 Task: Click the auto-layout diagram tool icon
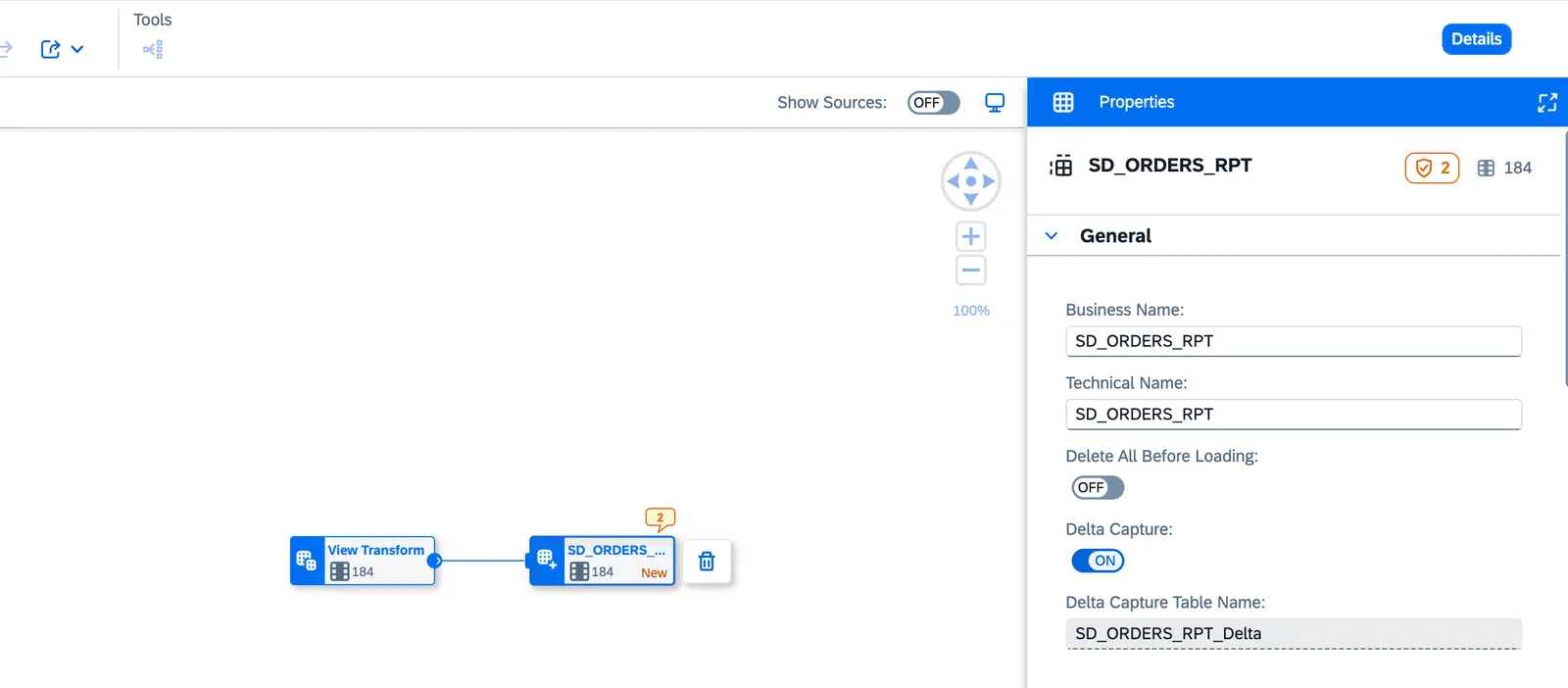pyautogui.click(x=153, y=49)
